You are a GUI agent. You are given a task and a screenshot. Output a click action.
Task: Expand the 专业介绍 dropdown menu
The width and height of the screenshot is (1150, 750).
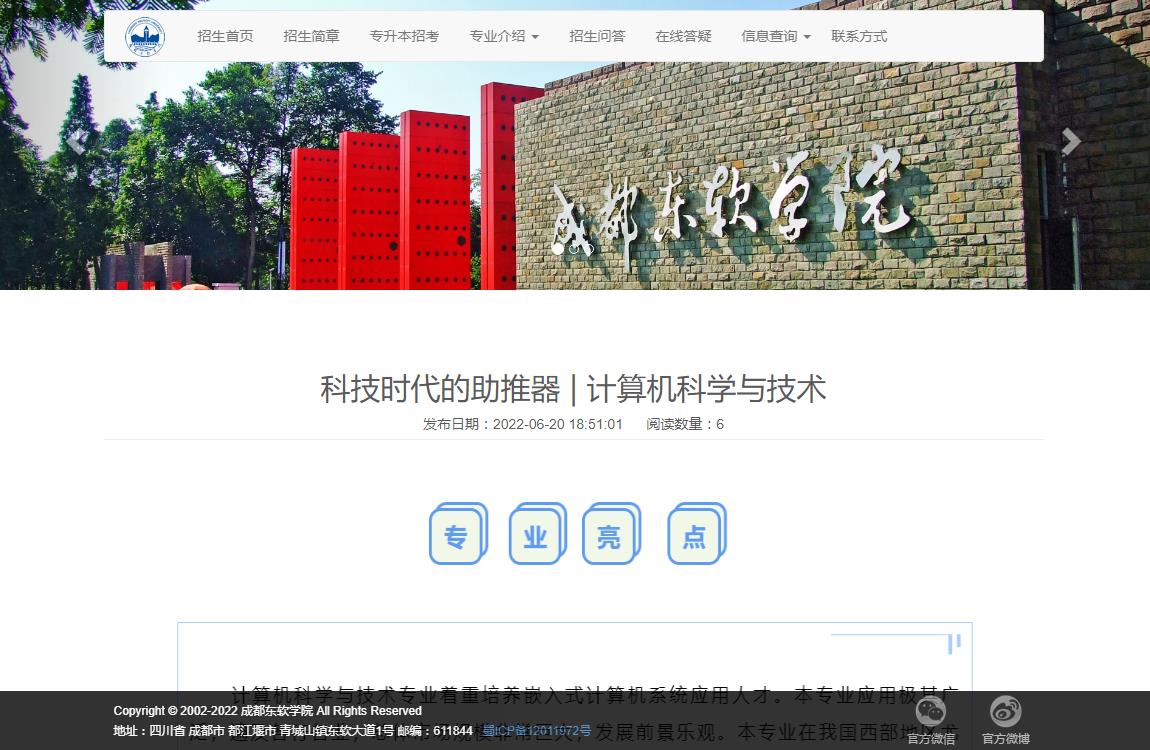tap(504, 36)
